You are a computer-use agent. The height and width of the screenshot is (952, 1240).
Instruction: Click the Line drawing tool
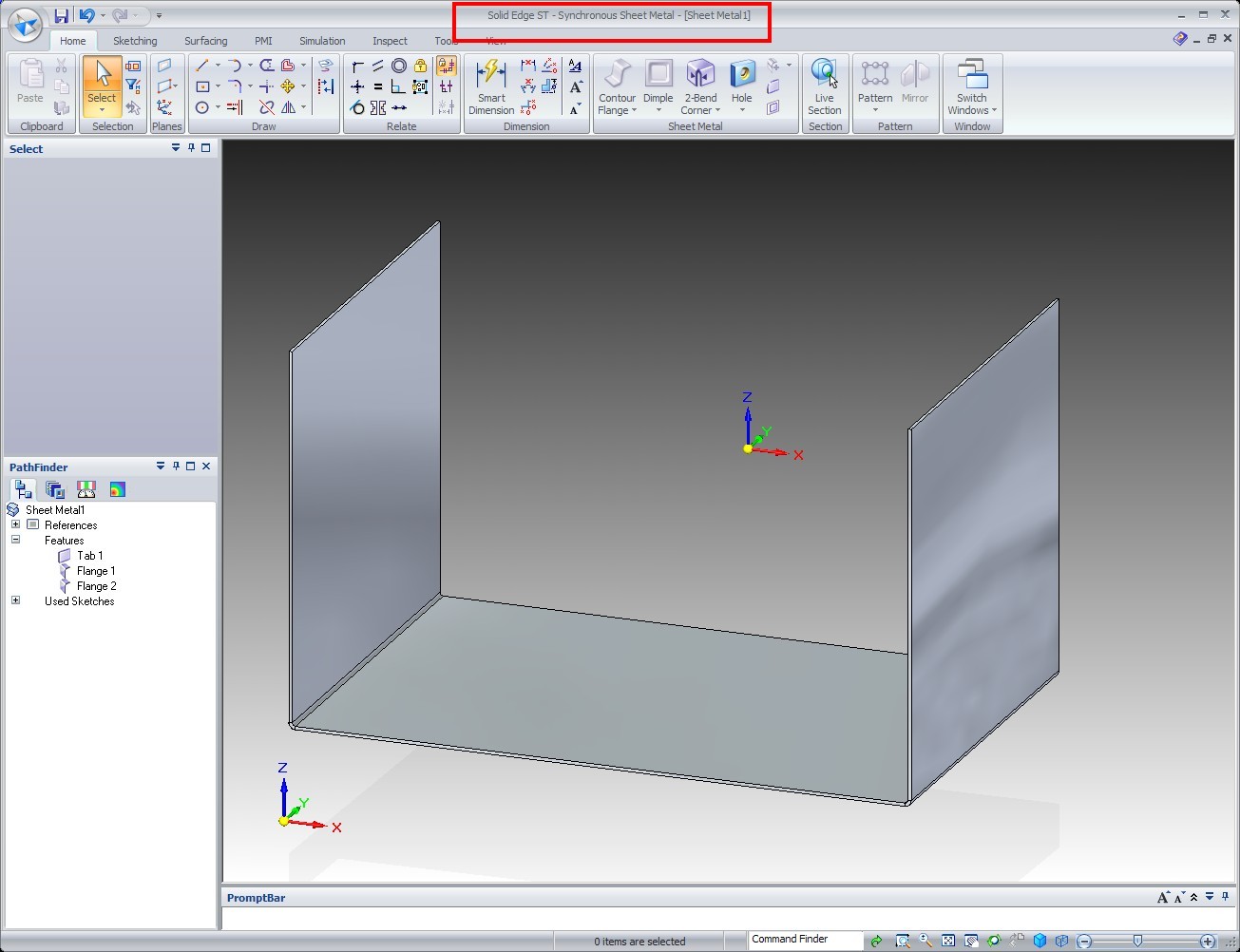(x=201, y=66)
